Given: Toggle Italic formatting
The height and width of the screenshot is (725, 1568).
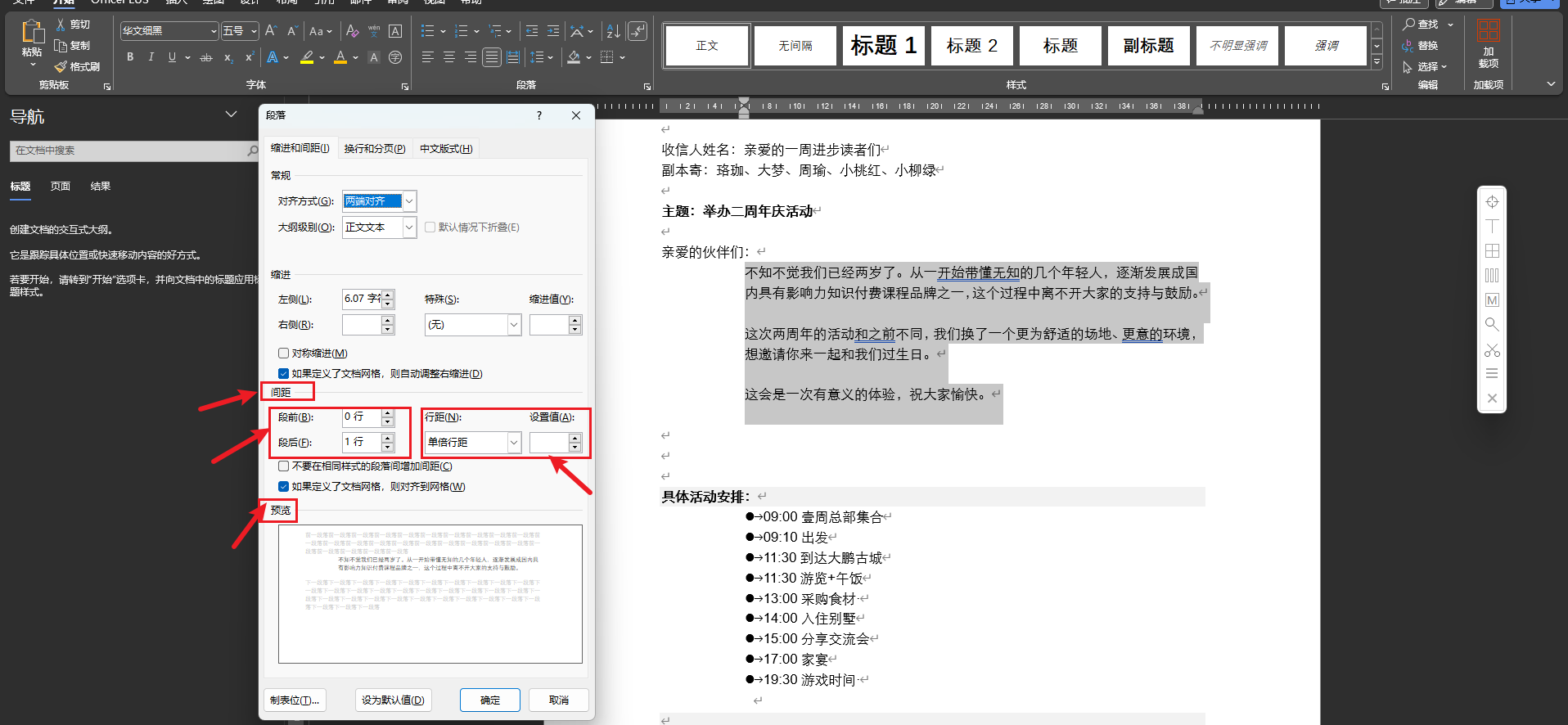Looking at the screenshot, I should tap(151, 57).
